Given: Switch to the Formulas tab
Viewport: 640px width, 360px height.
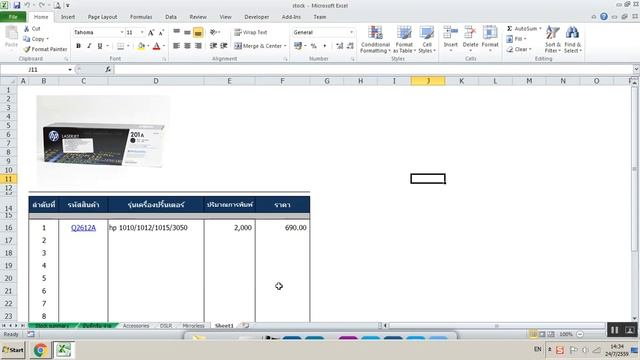Looking at the screenshot, I should click(x=141, y=17).
